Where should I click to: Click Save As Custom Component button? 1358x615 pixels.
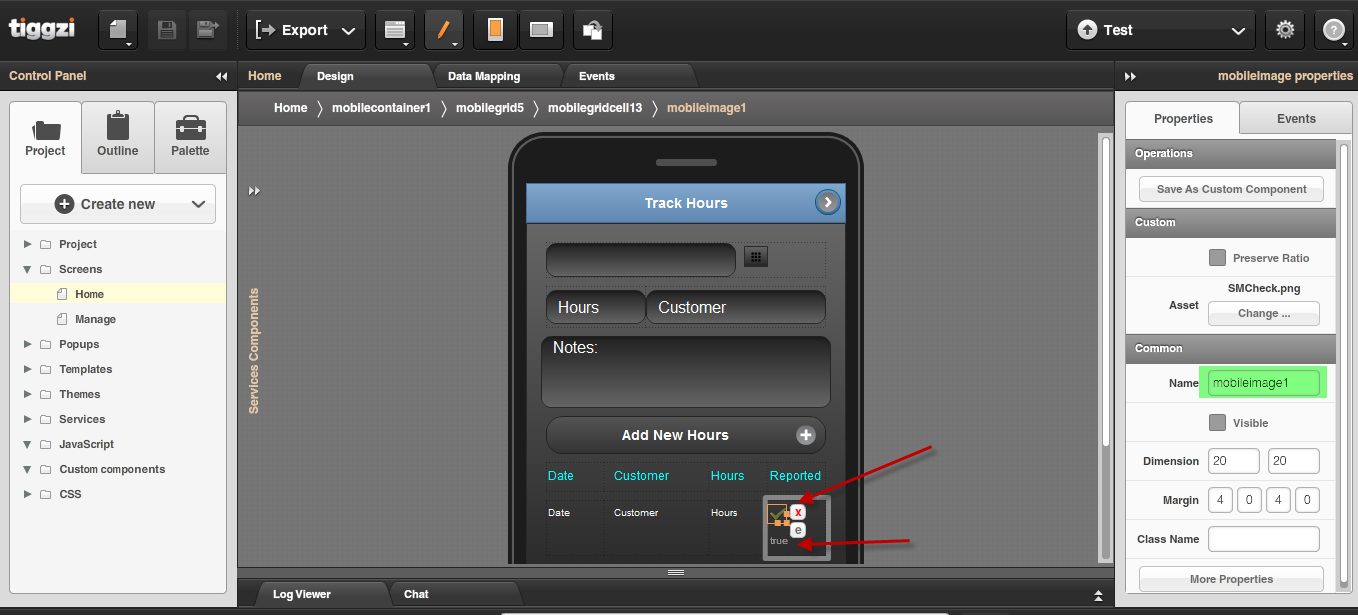pyautogui.click(x=1231, y=189)
